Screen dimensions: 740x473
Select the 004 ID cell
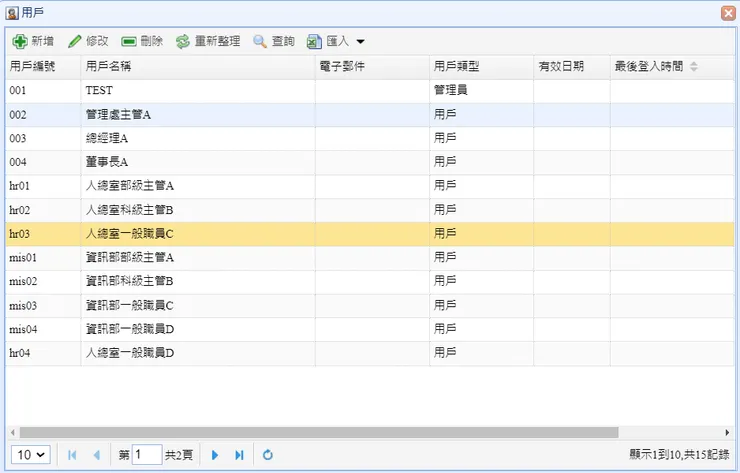[43, 162]
